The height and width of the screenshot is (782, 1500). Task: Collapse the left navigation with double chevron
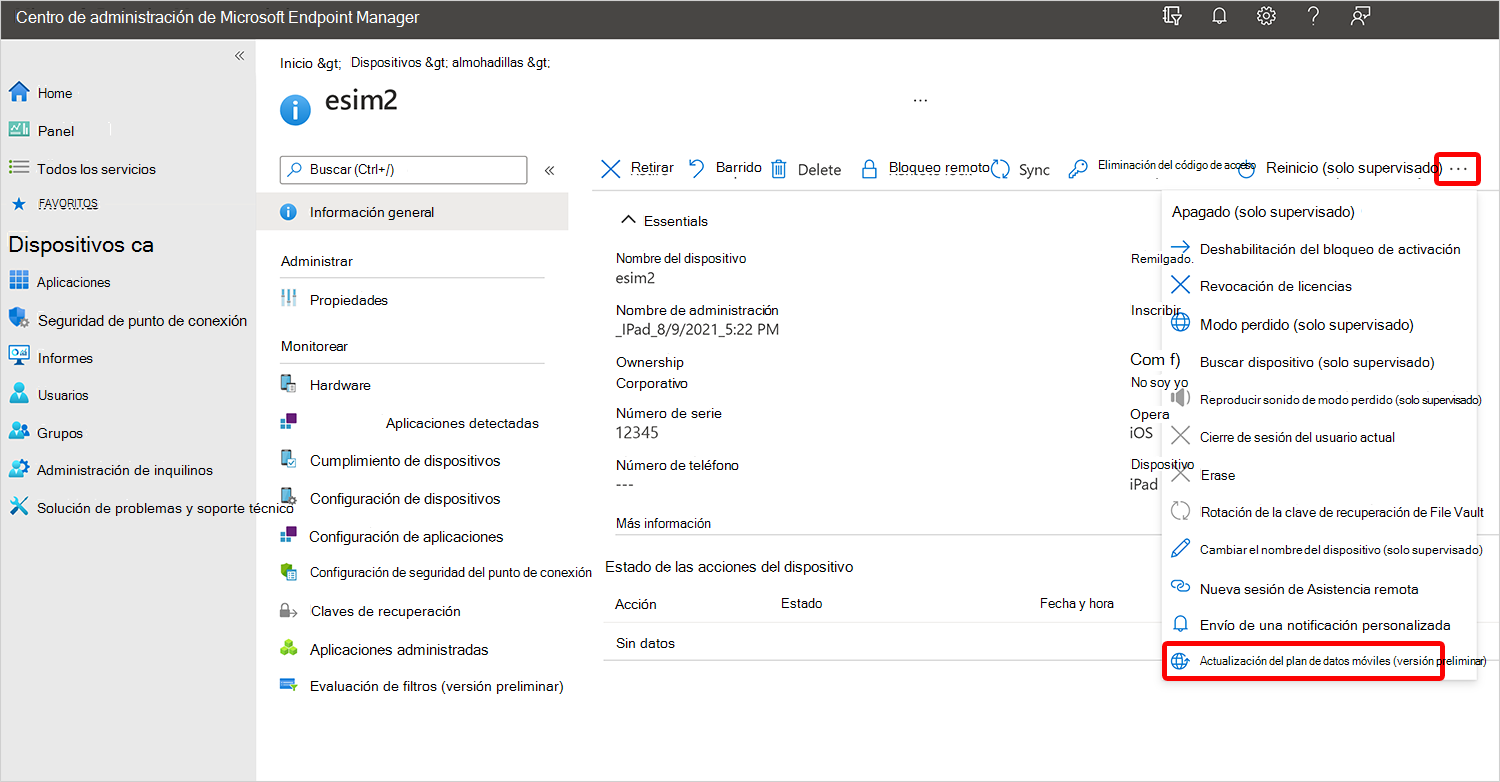click(239, 56)
